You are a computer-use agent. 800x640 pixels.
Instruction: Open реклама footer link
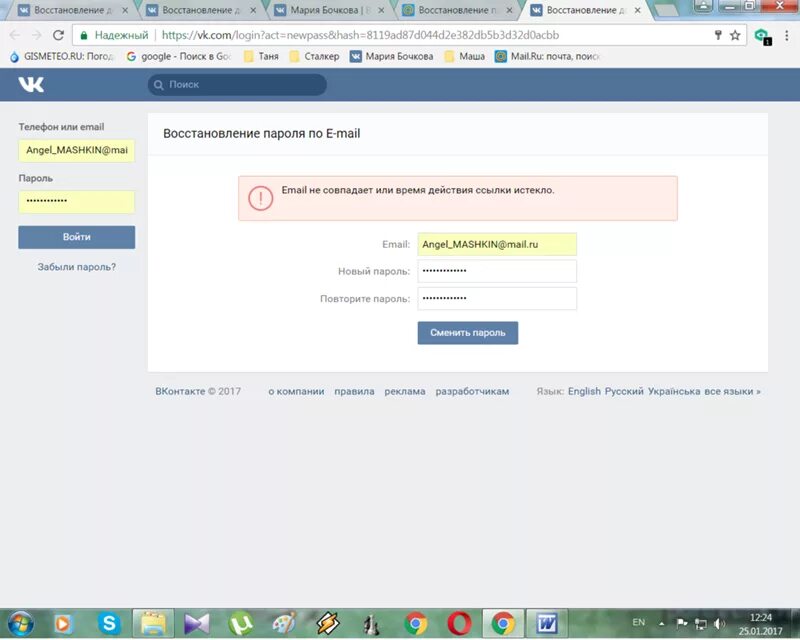(x=405, y=391)
